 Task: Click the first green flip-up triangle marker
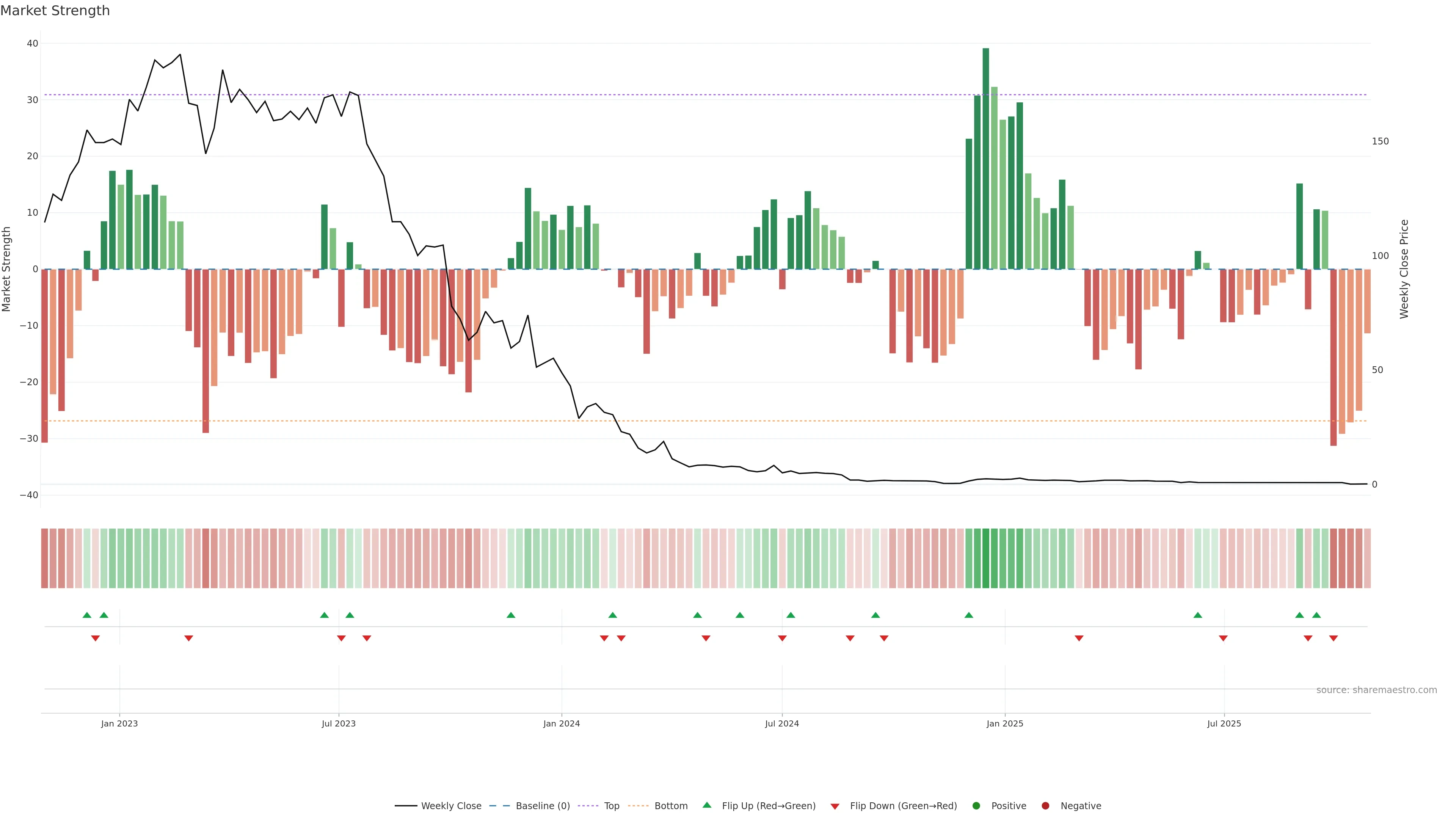point(87,615)
